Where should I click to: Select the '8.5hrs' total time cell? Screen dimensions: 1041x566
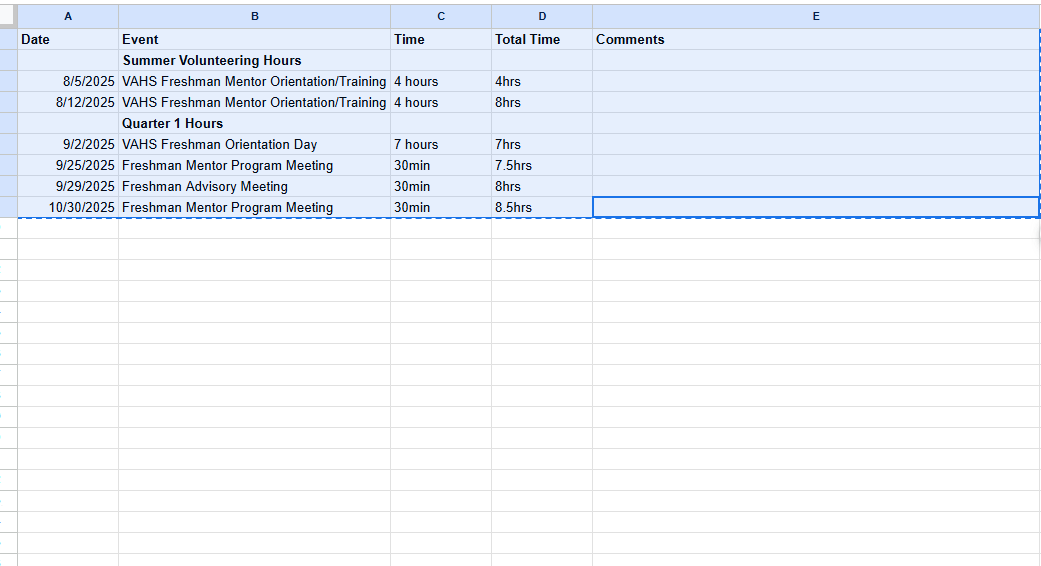click(542, 208)
